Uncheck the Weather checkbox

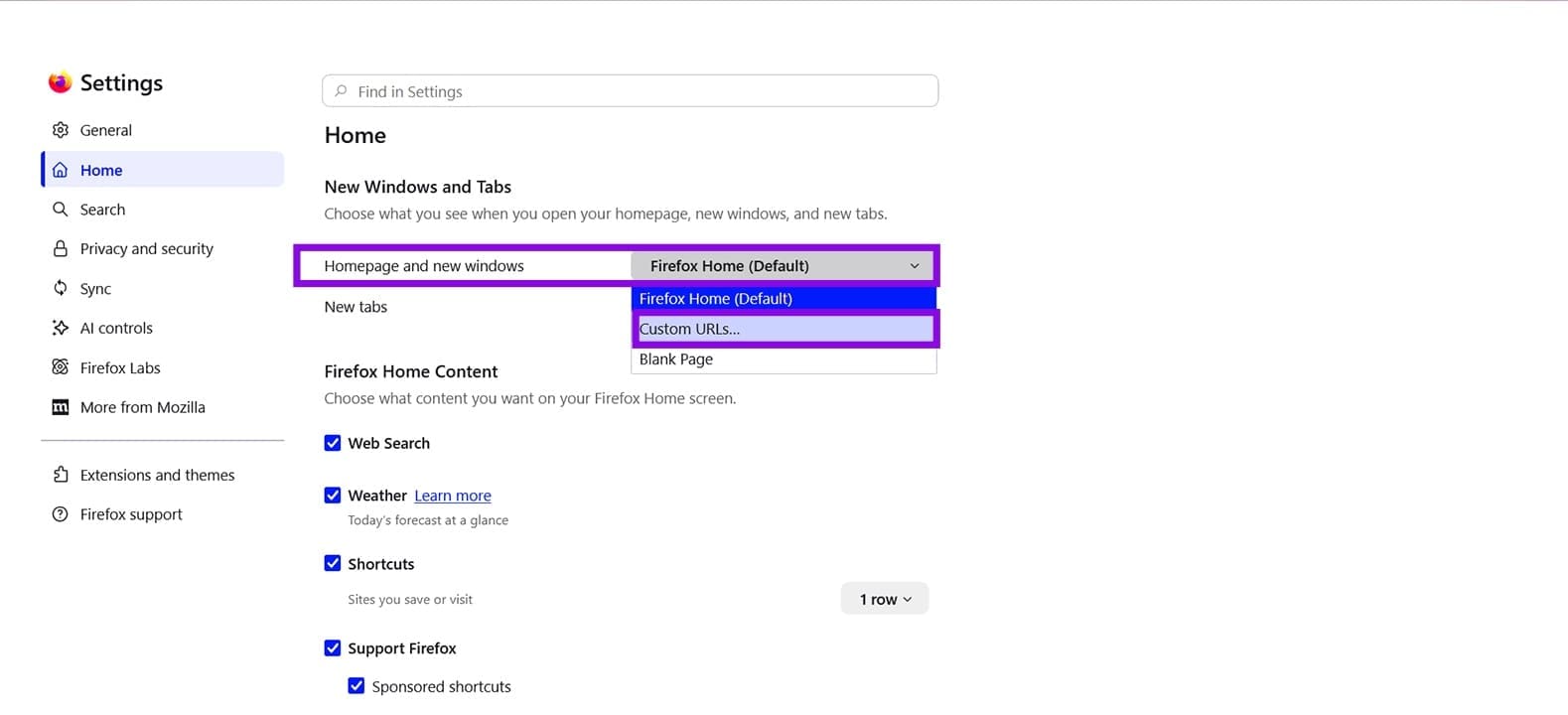pos(333,496)
